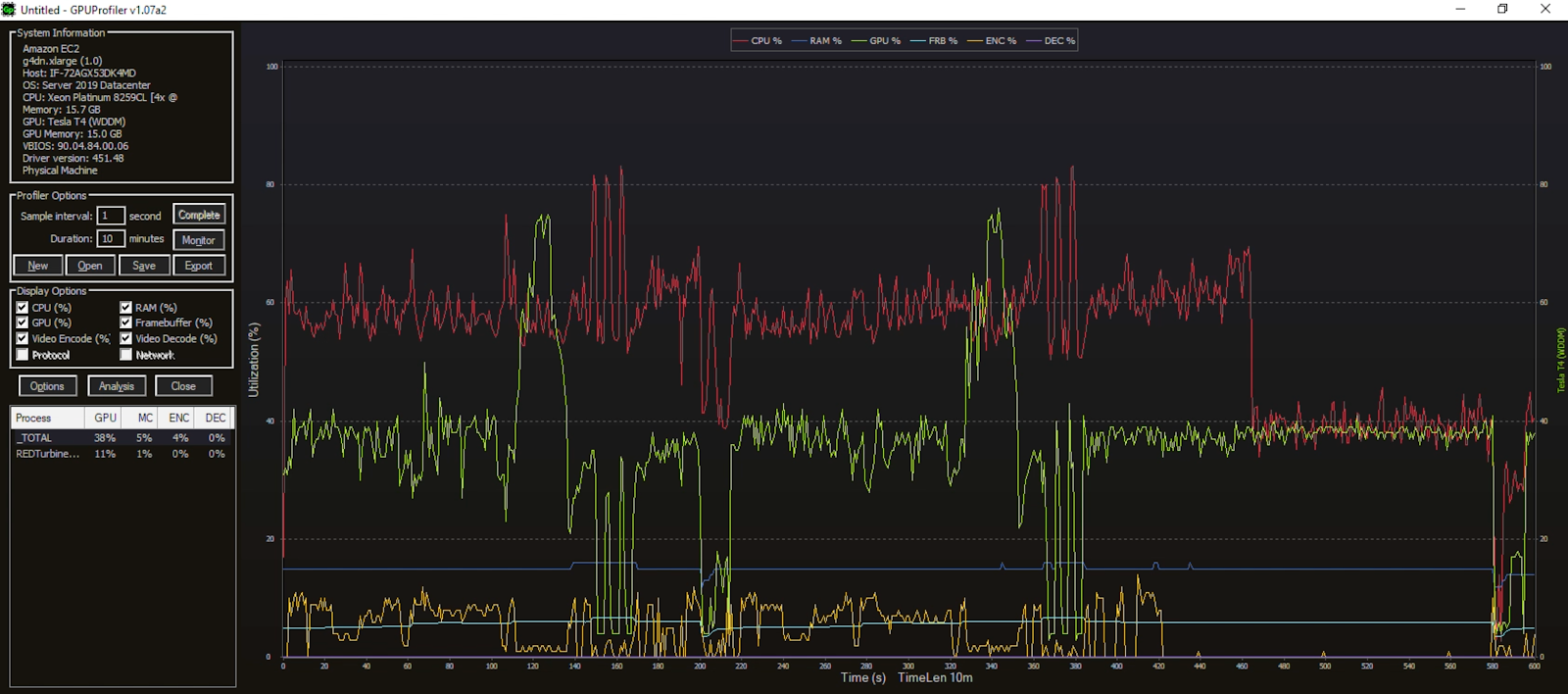Click the GPUProfiler app icon in title bar

[9, 9]
